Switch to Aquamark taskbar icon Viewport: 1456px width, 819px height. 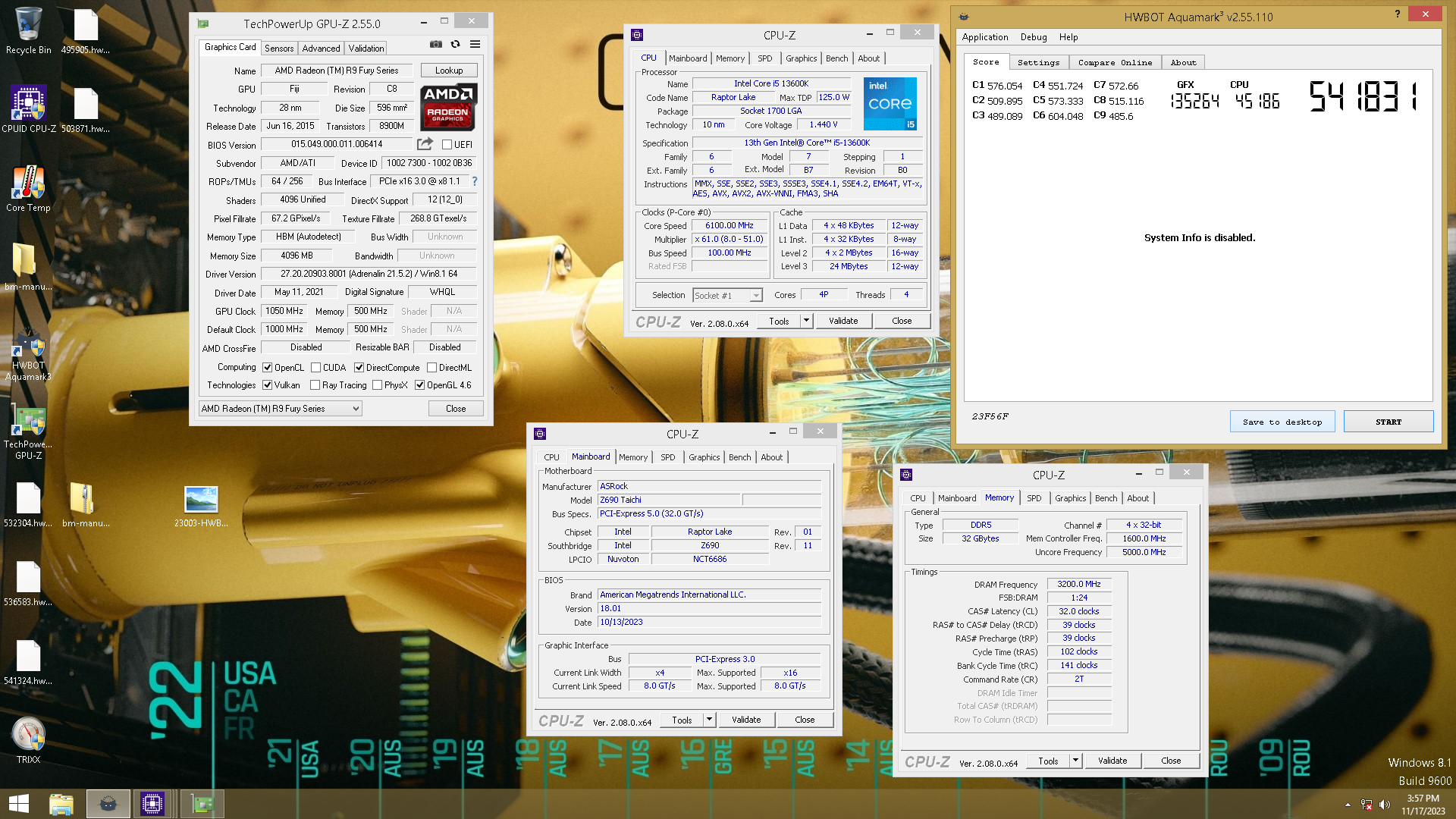tap(108, 804)
